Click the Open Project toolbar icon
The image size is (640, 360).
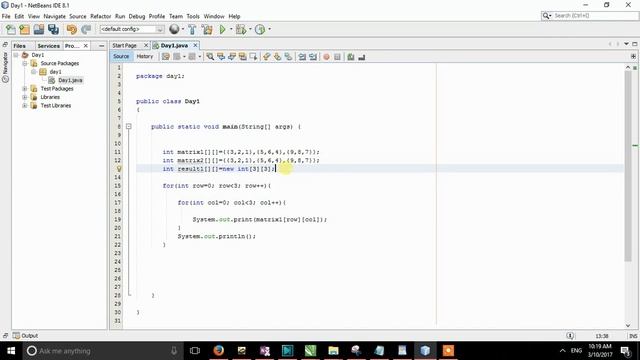(x=39, y=29)
